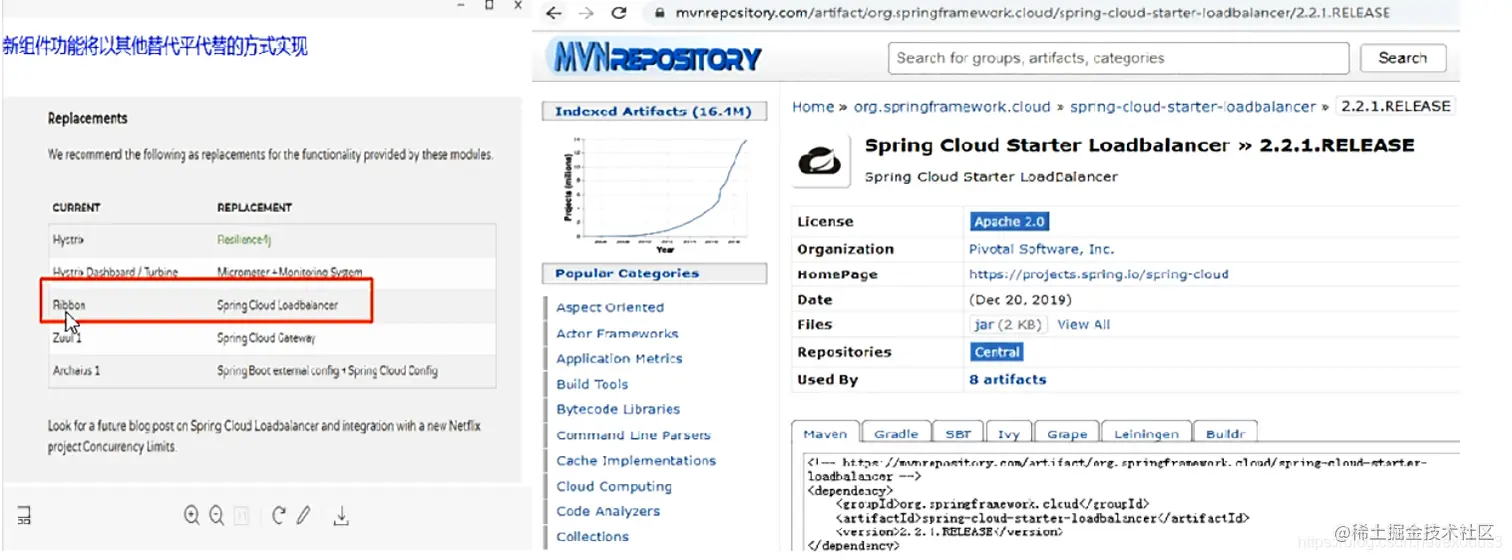1512x560 pixels.
Task: Open the Cache Implementations category
Action: point(636,461)
